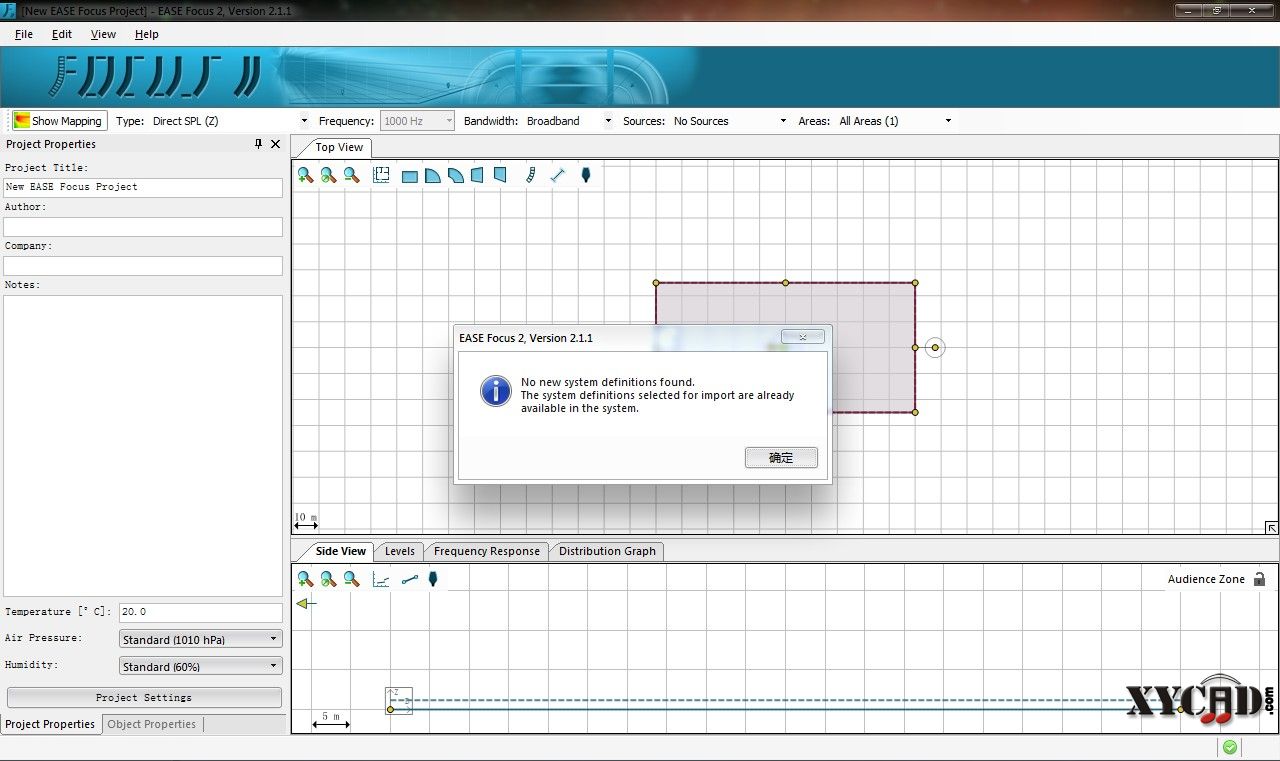1280x761 pixels.
Task: Select the Top View tab
Action: (x=339, y=147)
